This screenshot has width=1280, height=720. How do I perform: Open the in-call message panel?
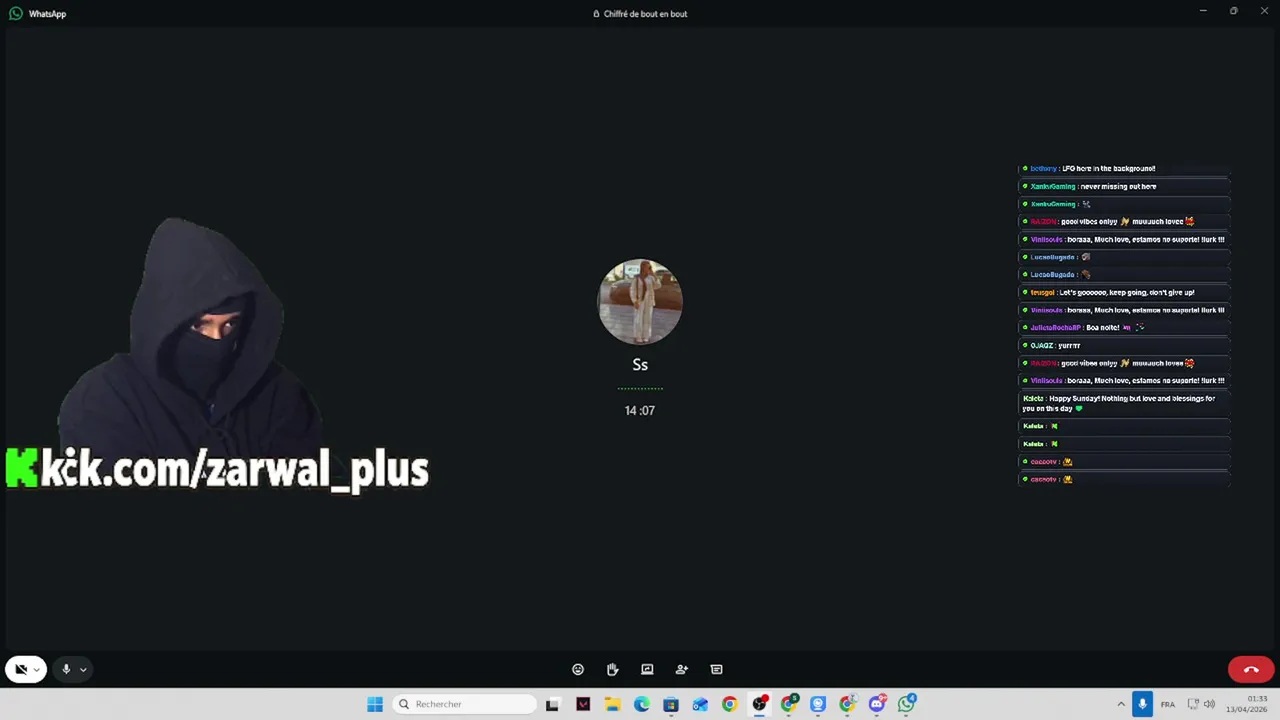(716, 669)
